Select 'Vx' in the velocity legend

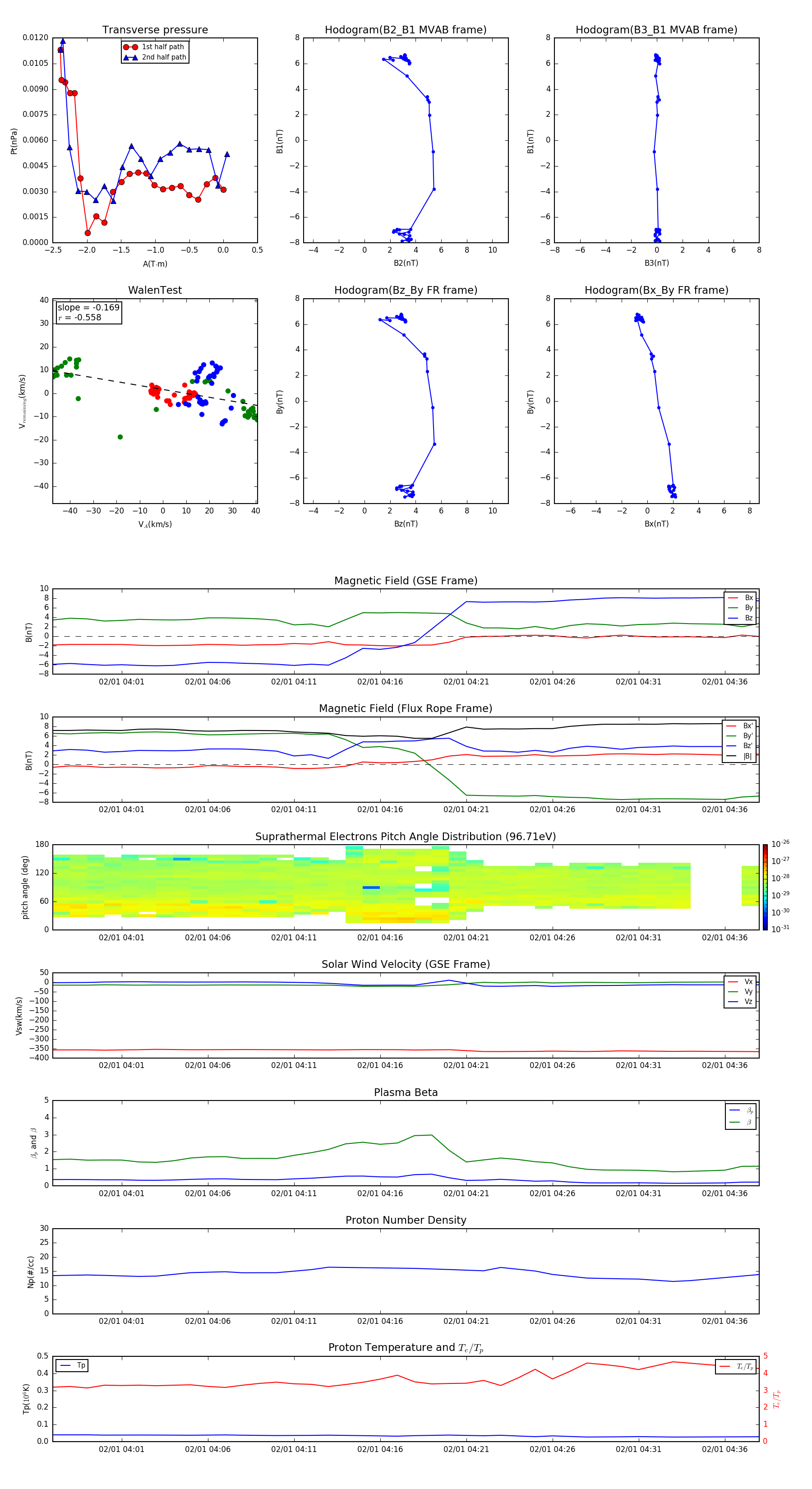pos(740,981)
